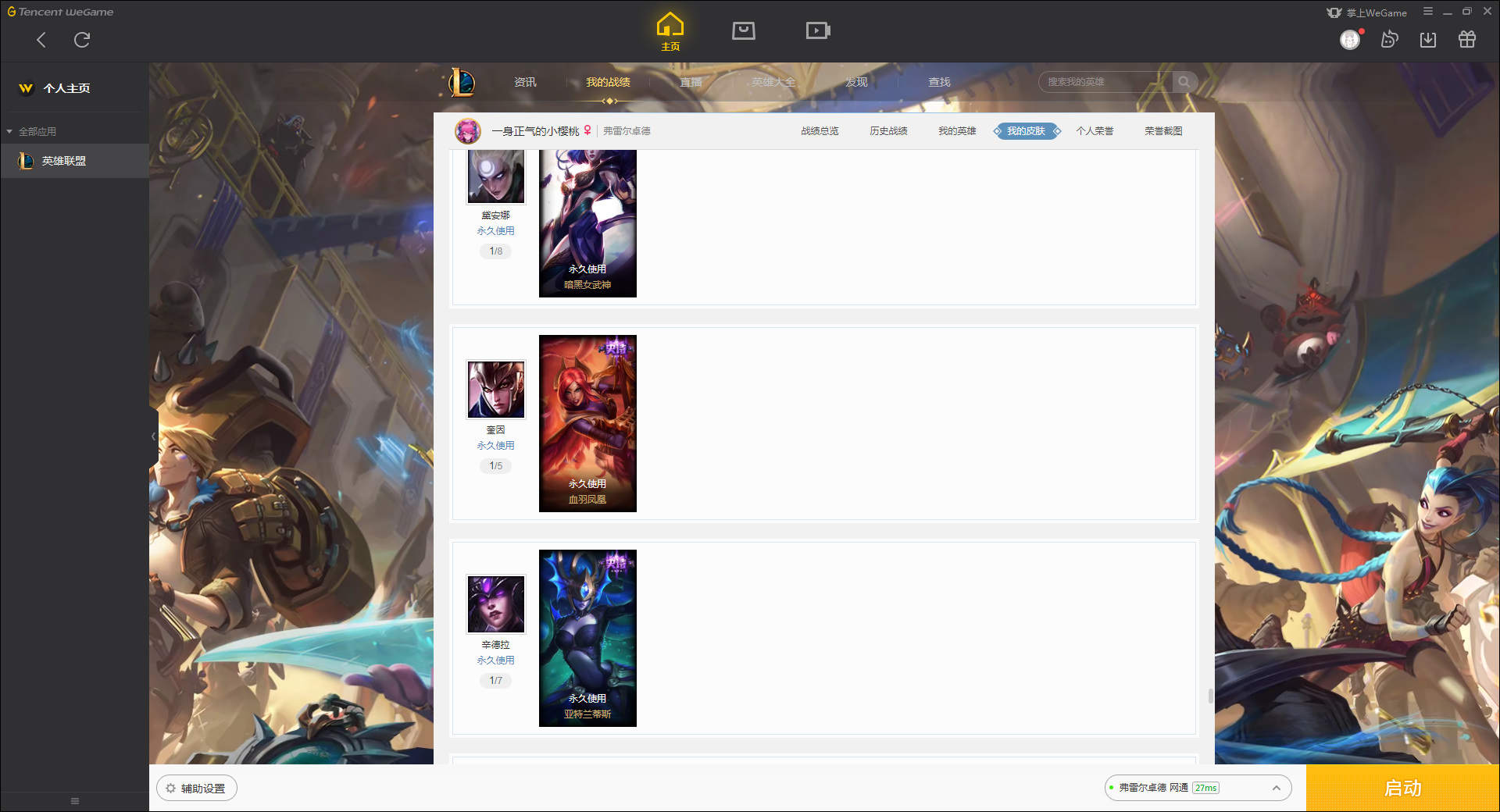Open the 暗黑女武神 skin card

587,223
